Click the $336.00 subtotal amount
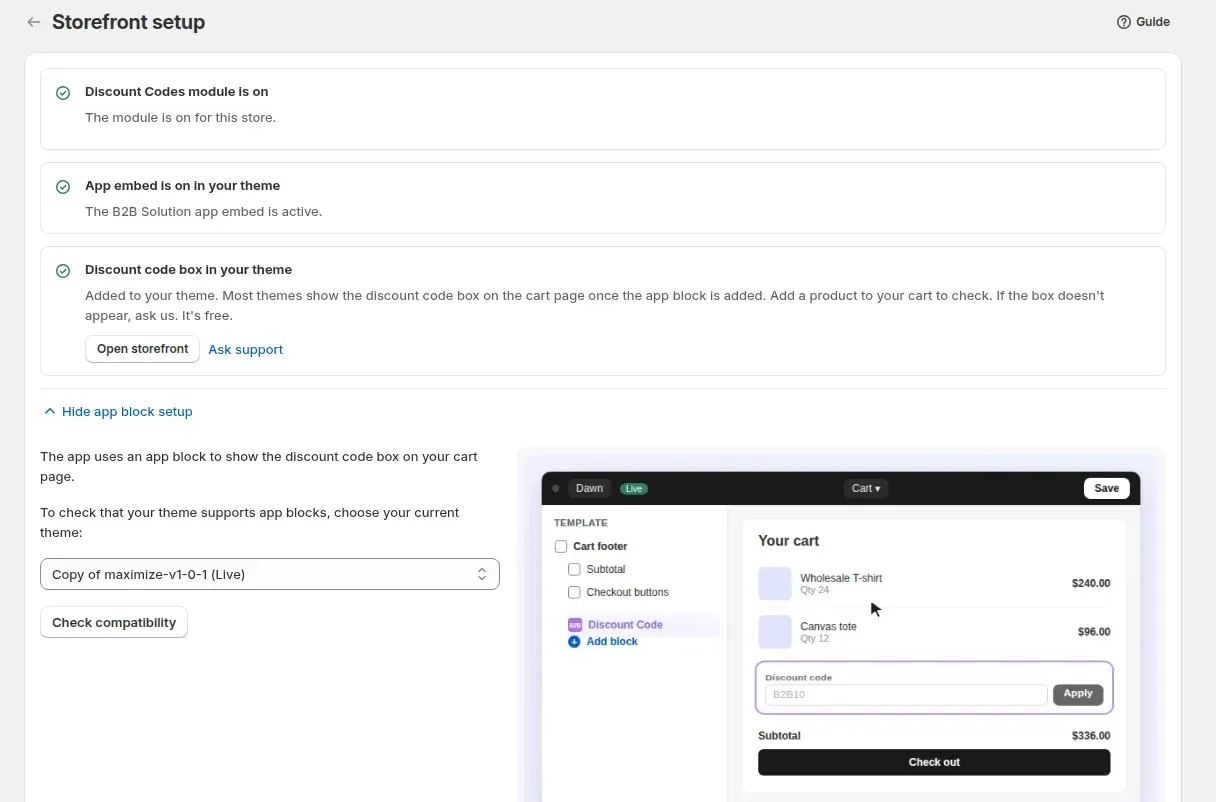 click(1091, 735)
